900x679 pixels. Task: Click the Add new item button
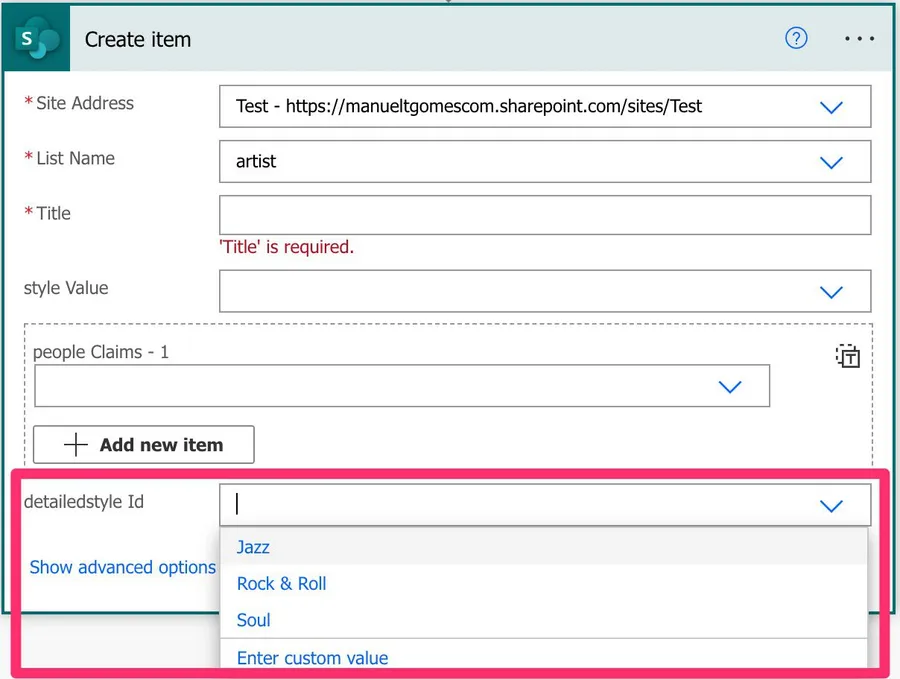click(x=144, y=445)
